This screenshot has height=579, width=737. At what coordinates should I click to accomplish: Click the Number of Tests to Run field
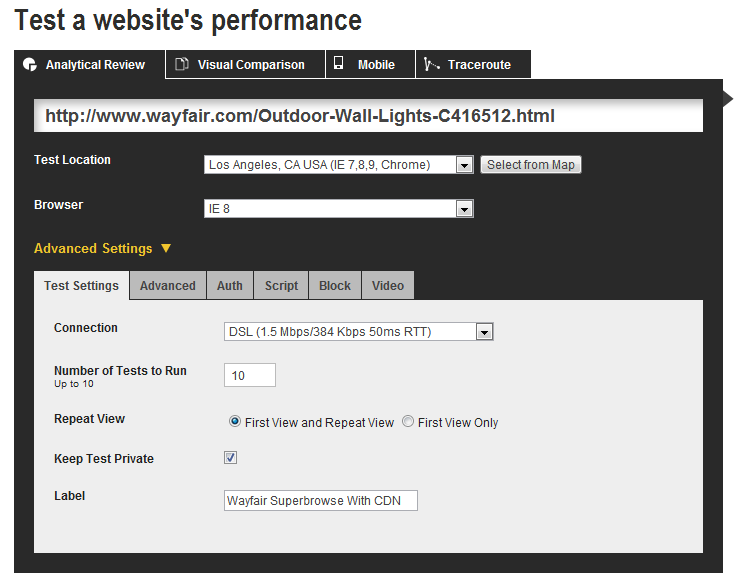click(250, 375)
